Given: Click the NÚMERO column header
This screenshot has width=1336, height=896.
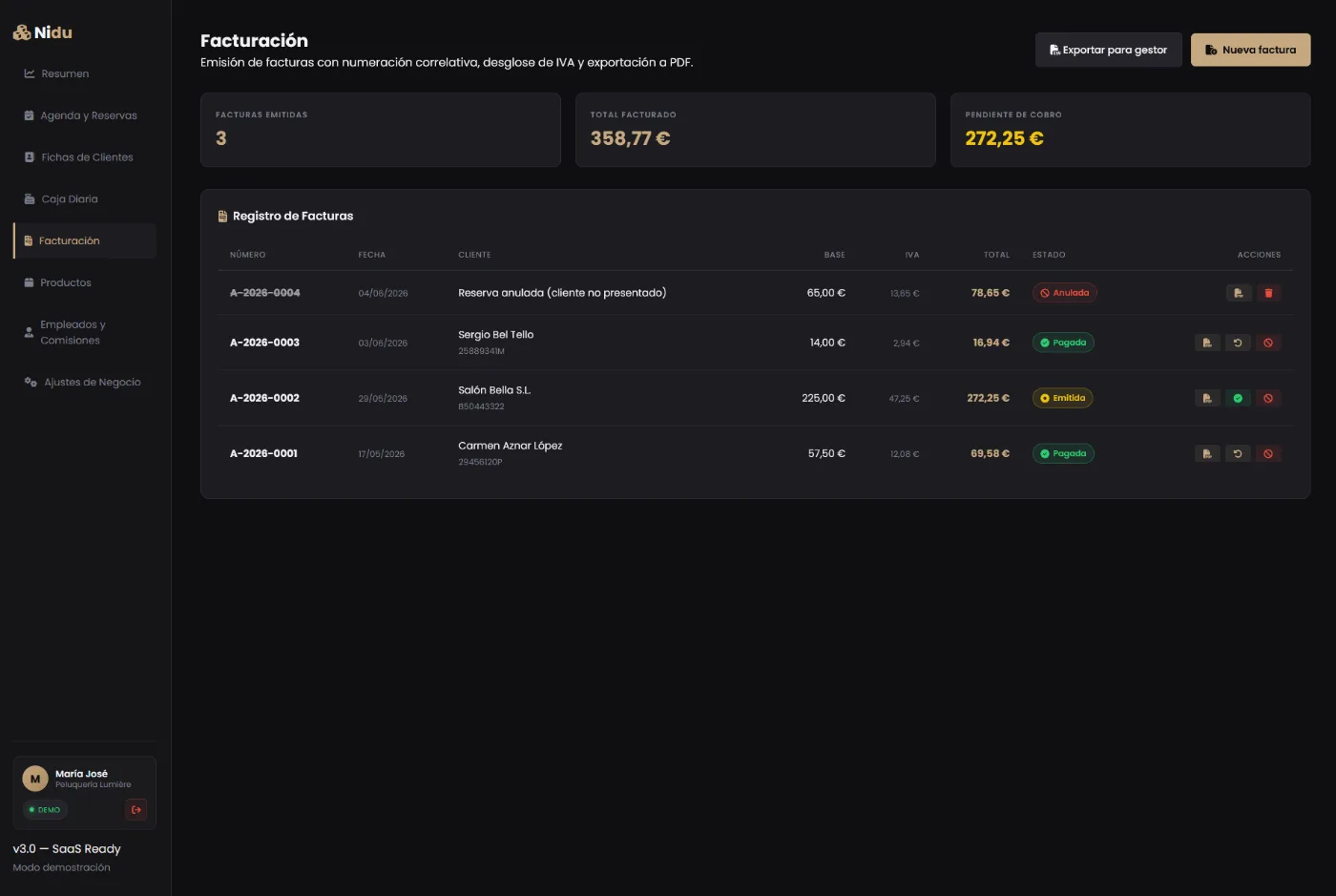Looking at the screenshot, I should (x=248, y=255).
